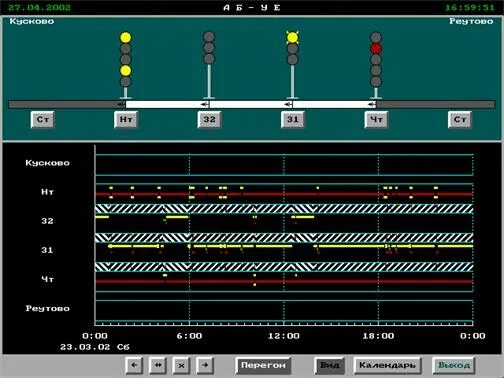
Task: Open the Календарь button
Action: (387, 366)
